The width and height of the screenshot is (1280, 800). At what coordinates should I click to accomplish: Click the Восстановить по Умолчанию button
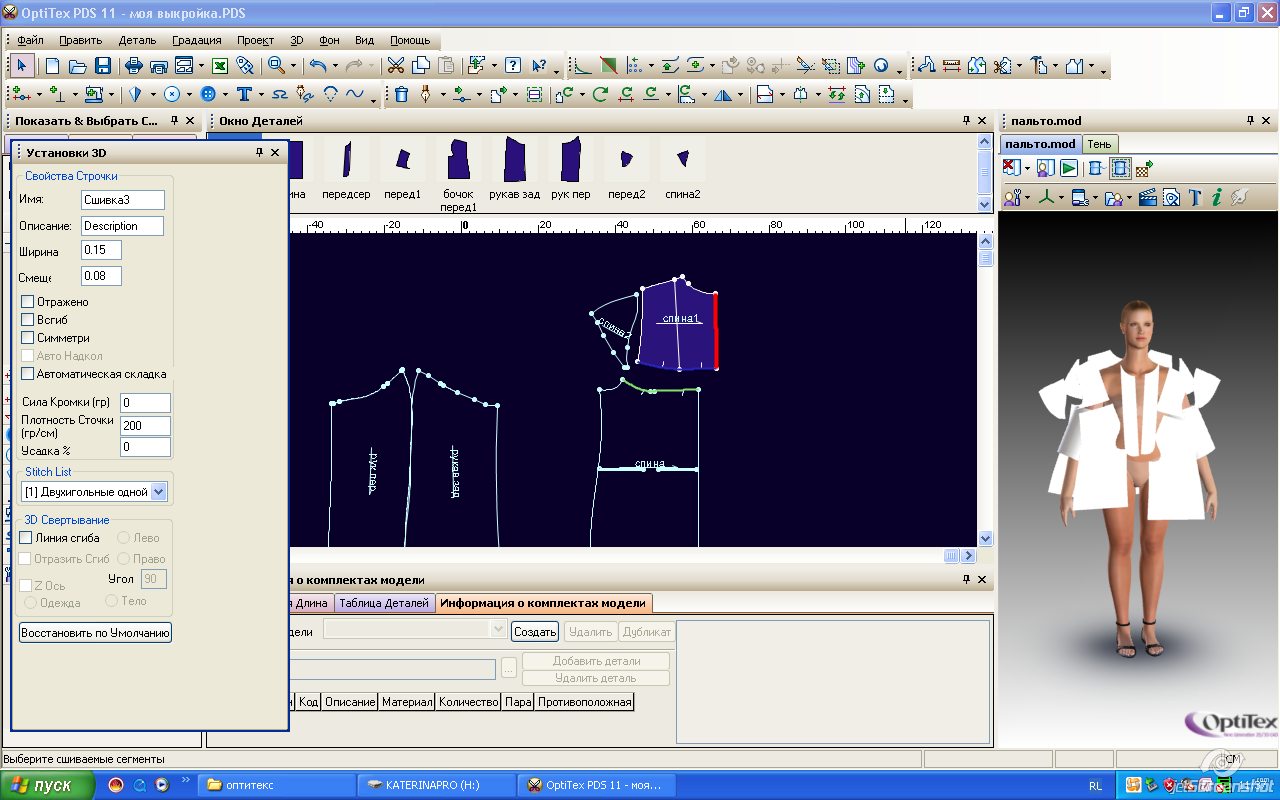tap(95, 633)
